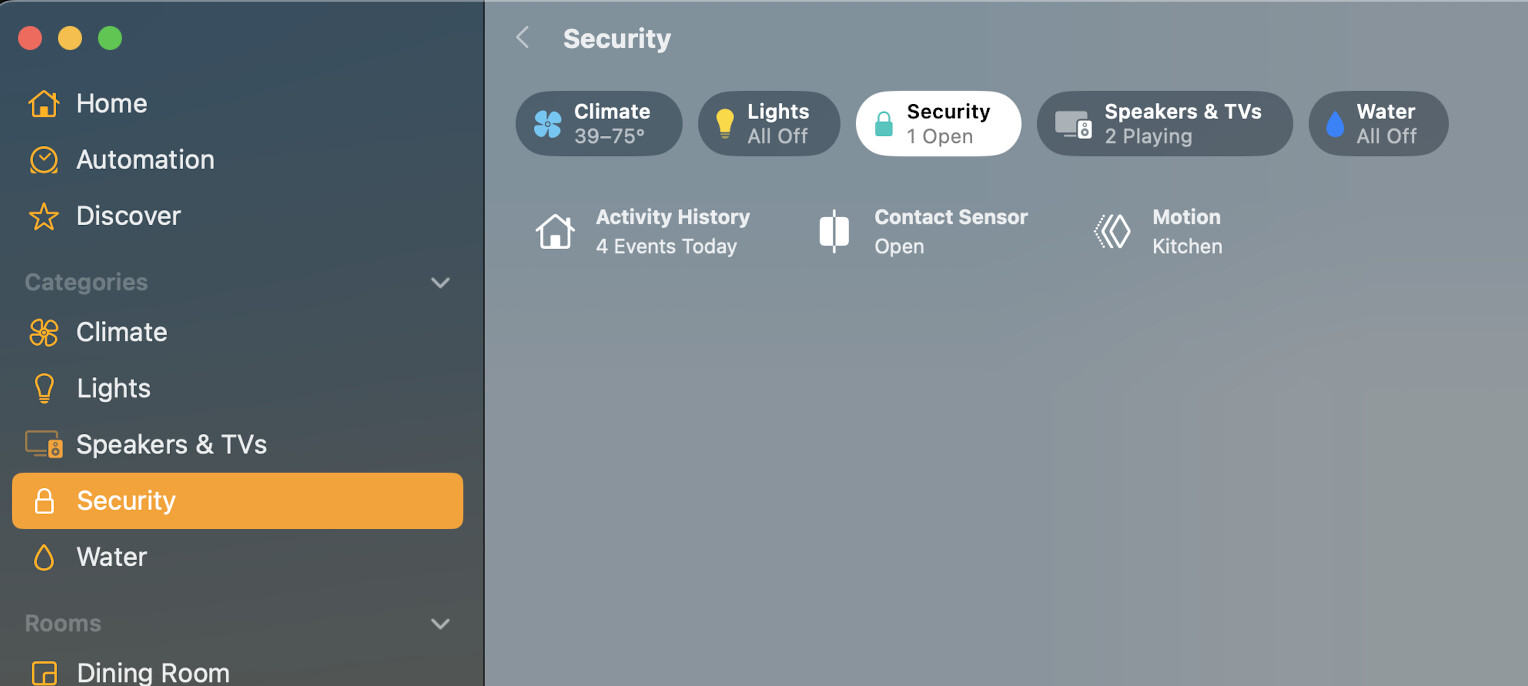Image resolution: width=1528 pixels, height=686 pixels.
Task: Click the Security 1 Open pill
Action: click(938, 124)
